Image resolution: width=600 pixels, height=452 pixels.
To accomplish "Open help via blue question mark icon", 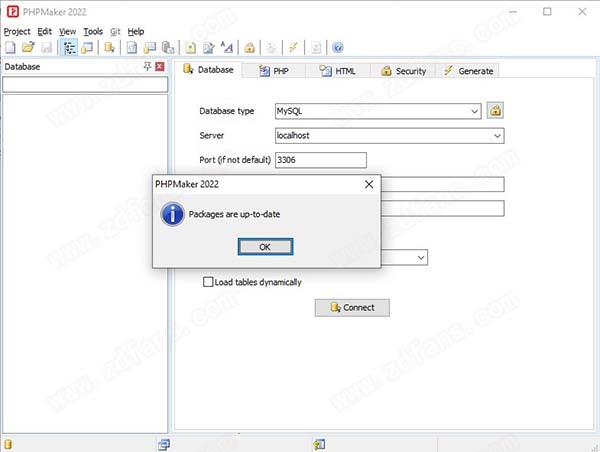I will click(x=338, y=48).
